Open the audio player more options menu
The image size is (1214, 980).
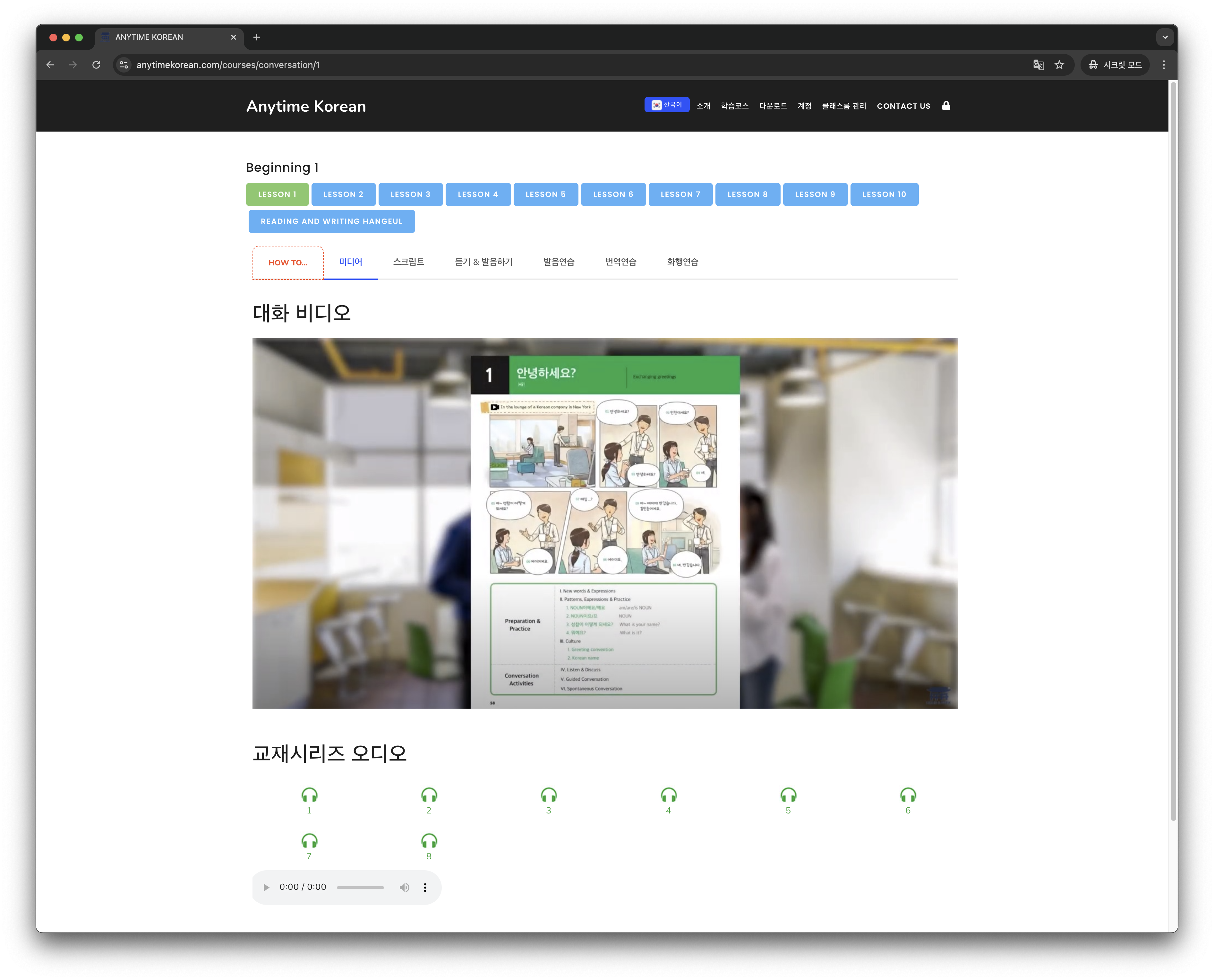pos(425,887)
